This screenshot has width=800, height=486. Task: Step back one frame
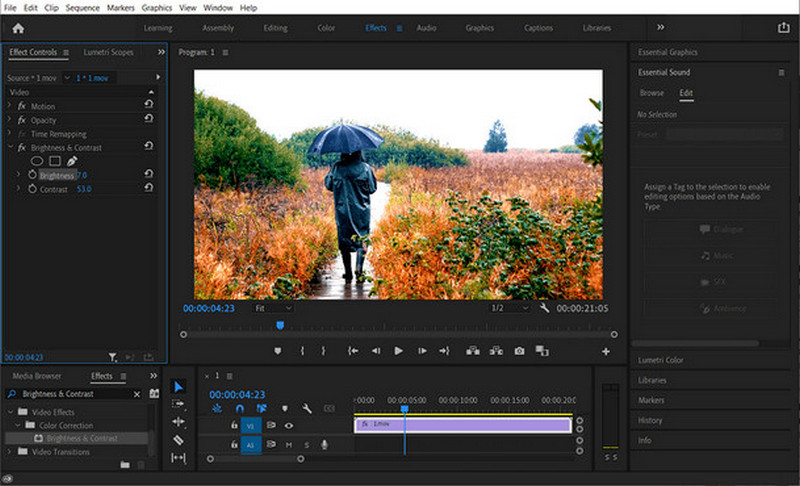pyautogui.click(x=376, y=351)
